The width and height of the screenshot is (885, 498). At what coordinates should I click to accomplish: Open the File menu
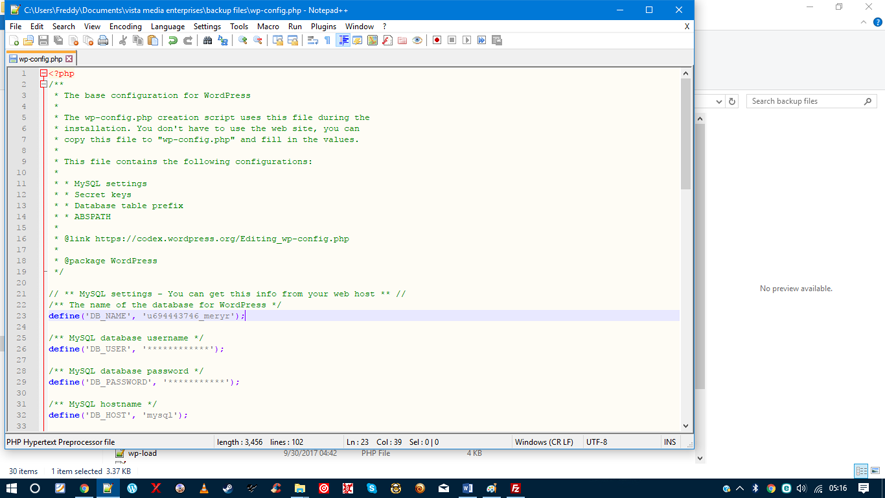pos(15,27)
